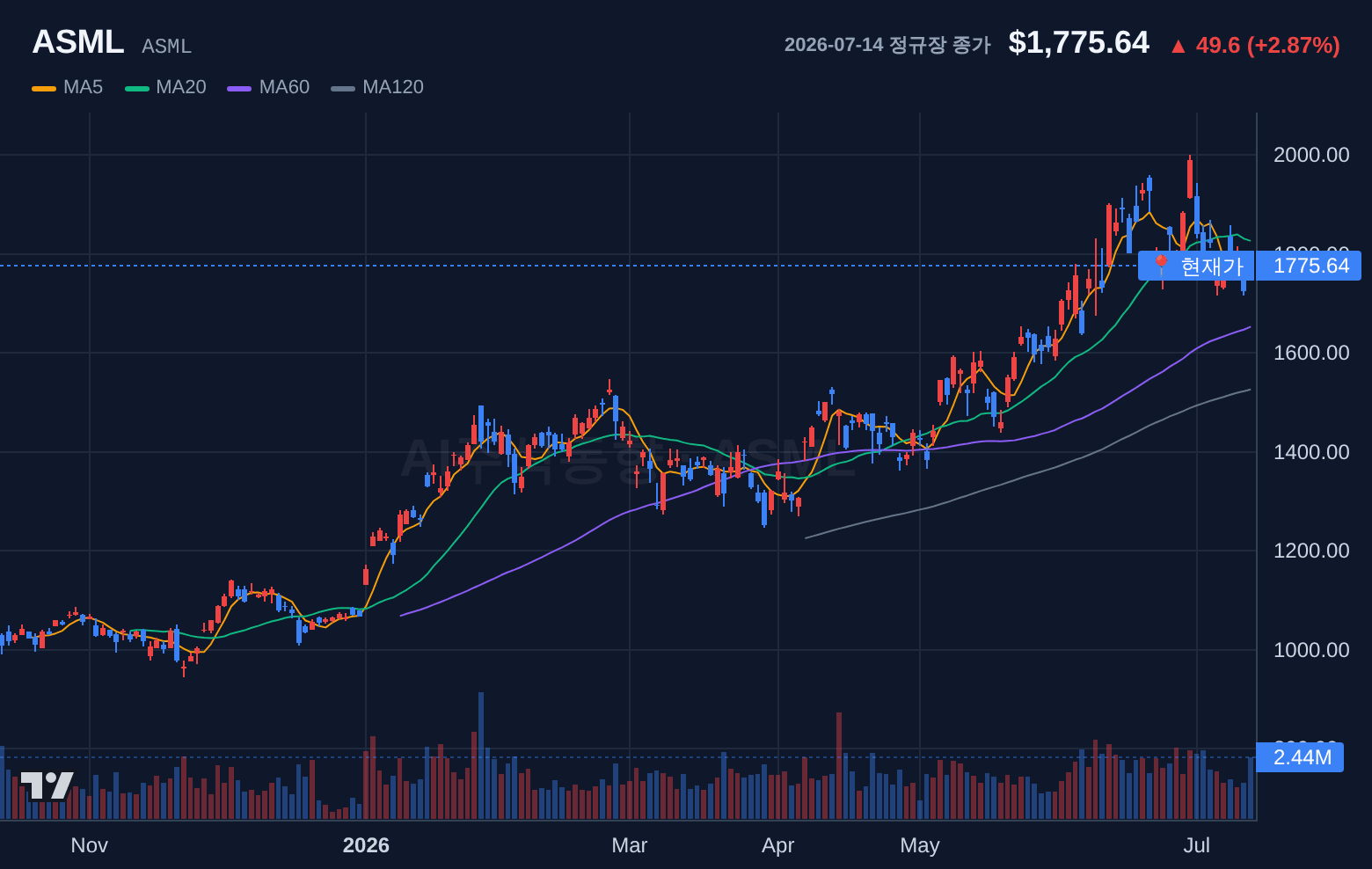The image size is (1372, 869).
Task: Click the purple MA60 color swatch
Action: click(x=239, y=88)
